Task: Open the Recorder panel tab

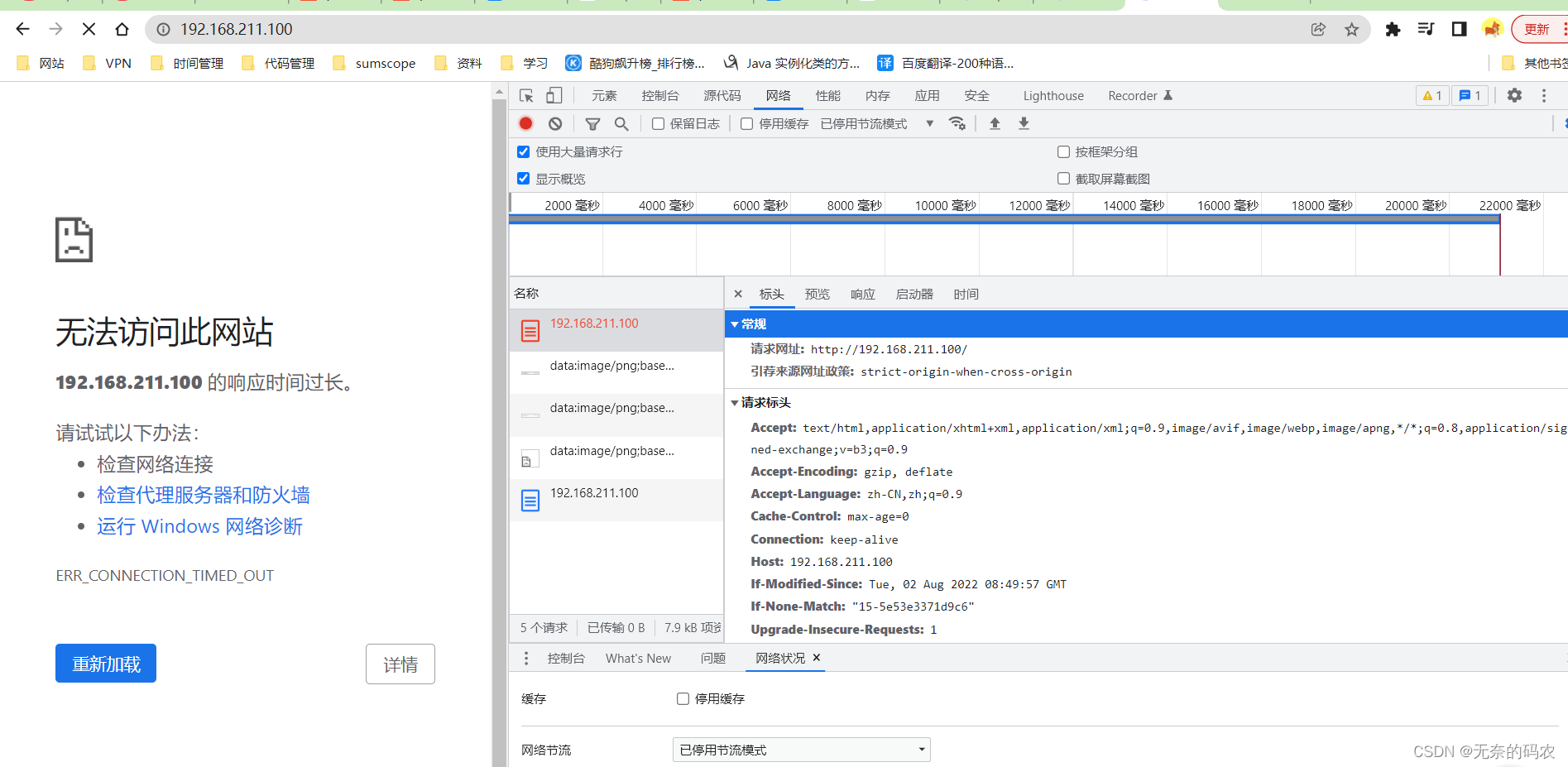Action: 1139,96
